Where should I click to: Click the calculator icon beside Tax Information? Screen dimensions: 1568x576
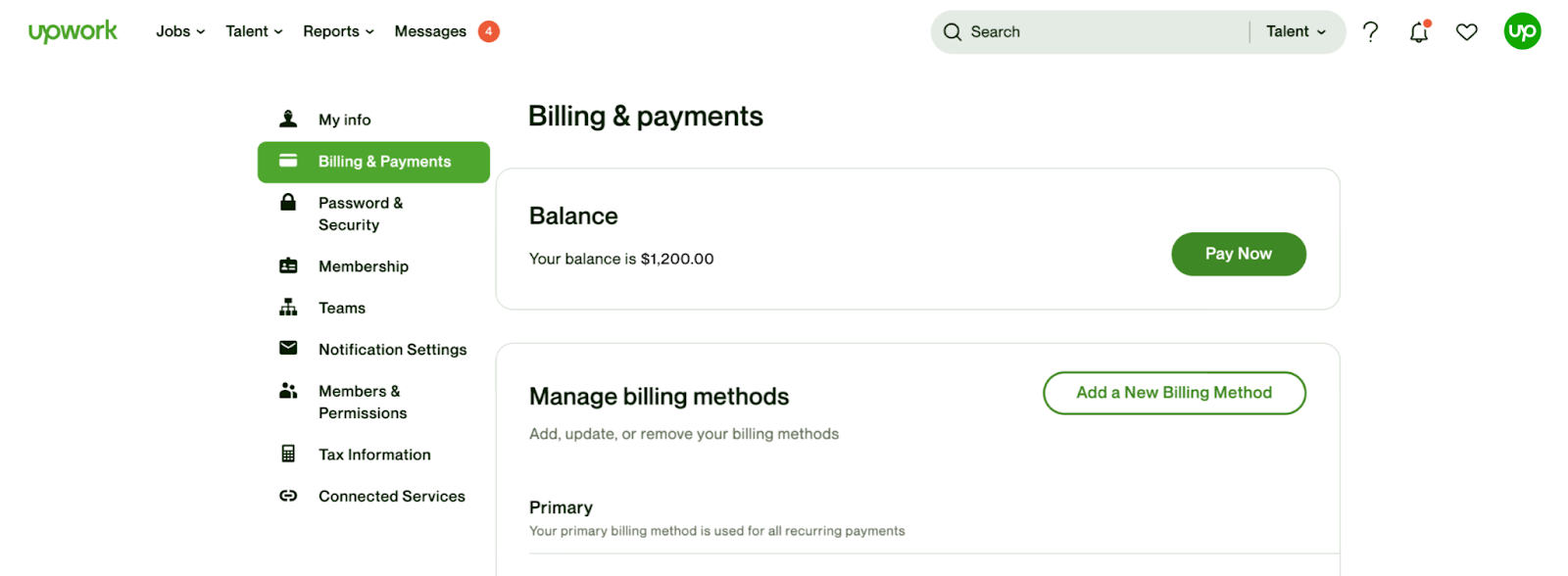(288, 454)
